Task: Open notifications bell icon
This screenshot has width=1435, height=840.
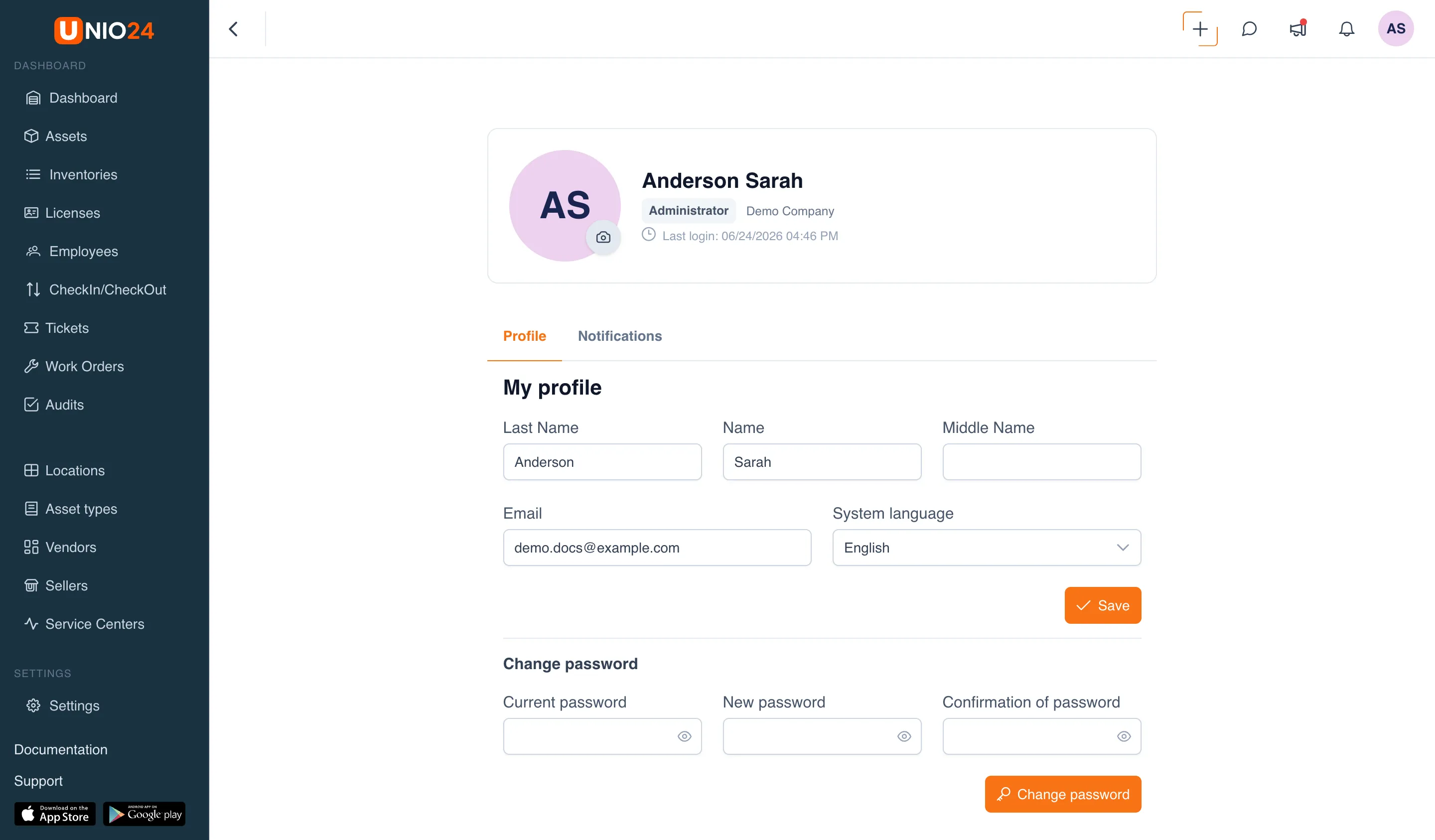Action: point(1346,29)
